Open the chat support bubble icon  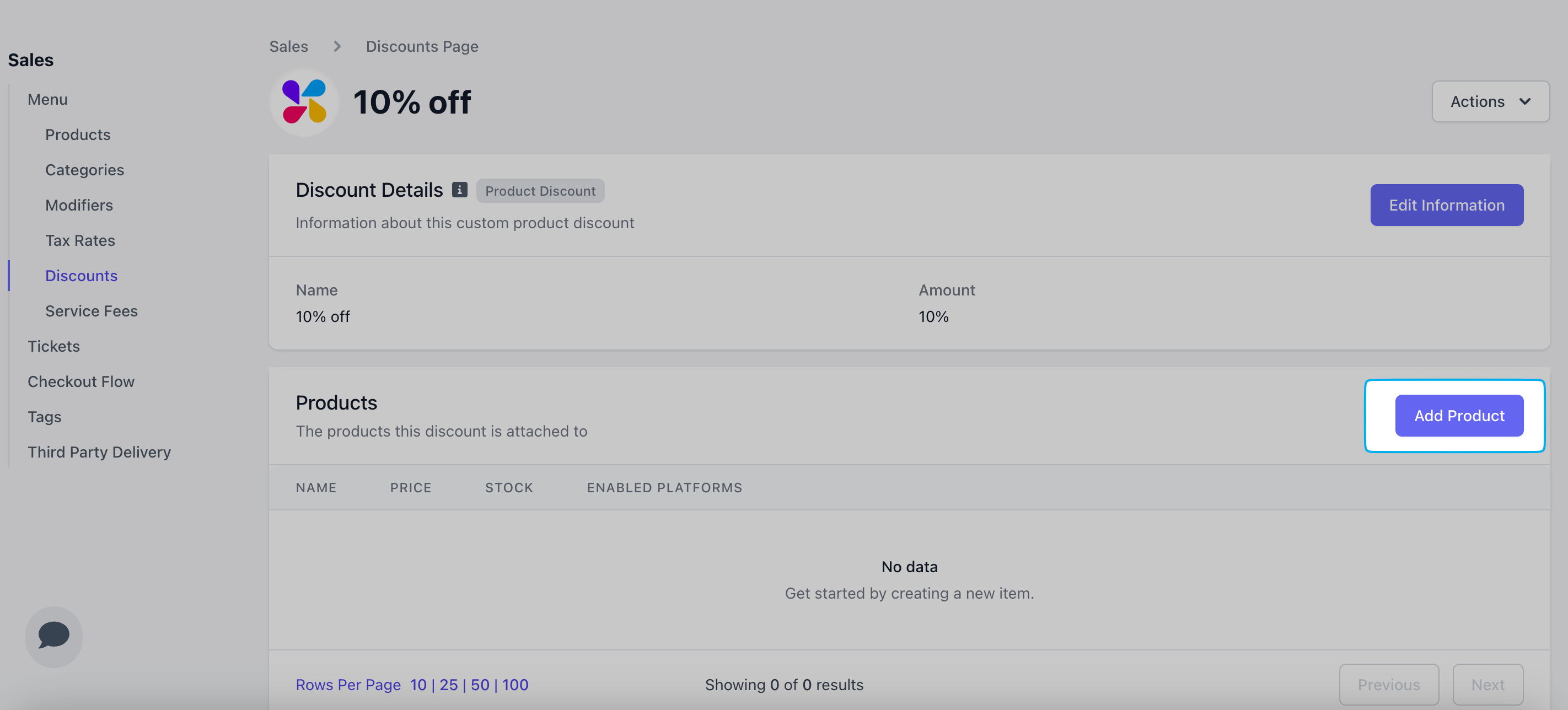(x=53, y=636)
